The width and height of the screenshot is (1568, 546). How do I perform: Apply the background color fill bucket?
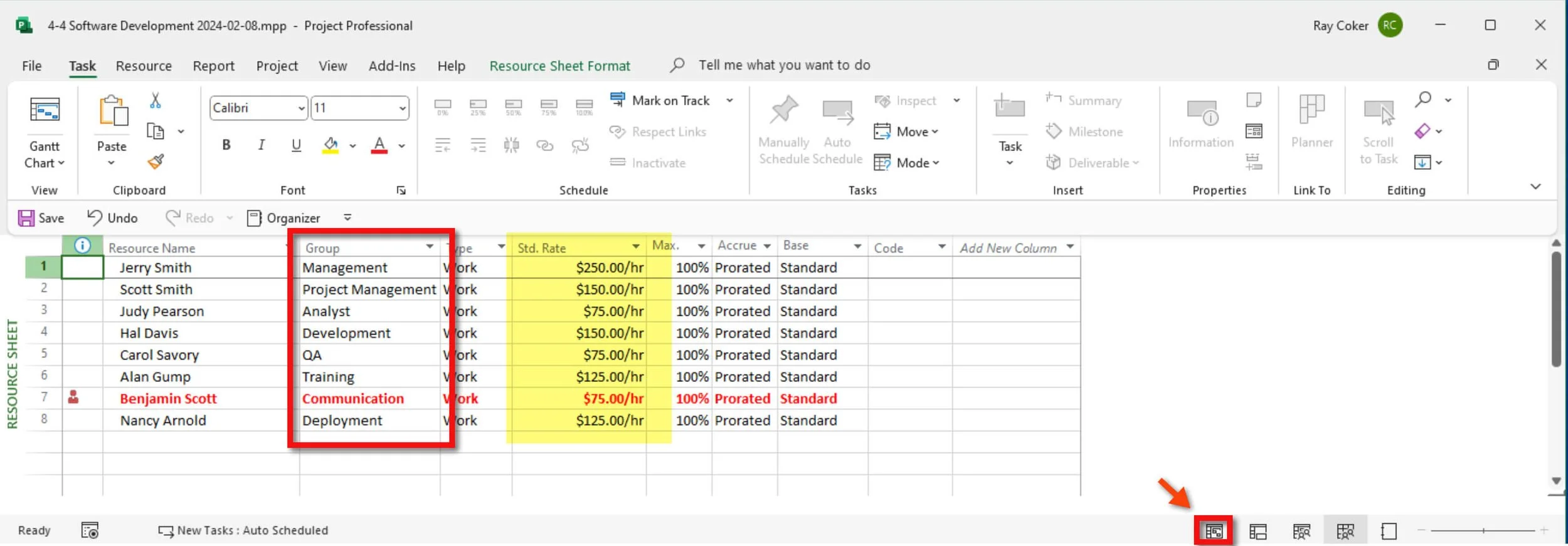click(331, 145)
